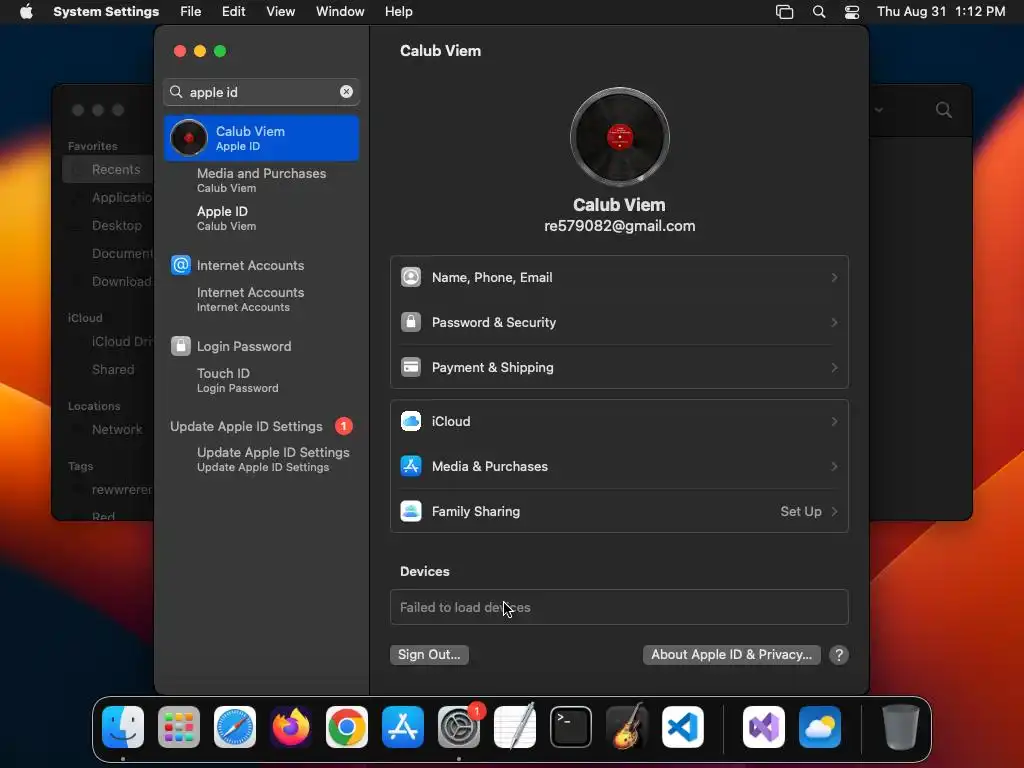Click email re579082@gmail.com text
This screenshot has height=768, width=1024.
(620, 226)
